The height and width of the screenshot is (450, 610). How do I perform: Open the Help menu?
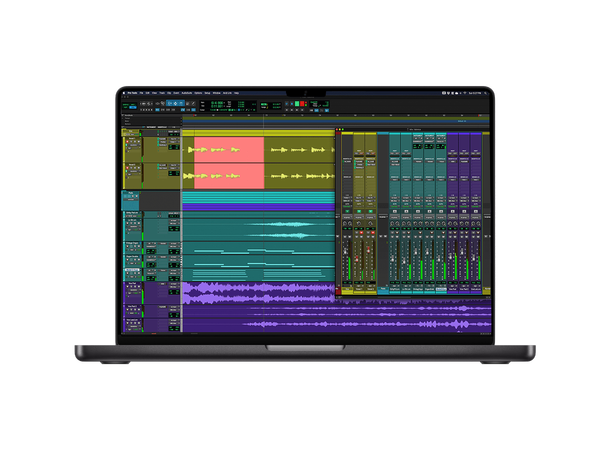click(x=237, y=93)
